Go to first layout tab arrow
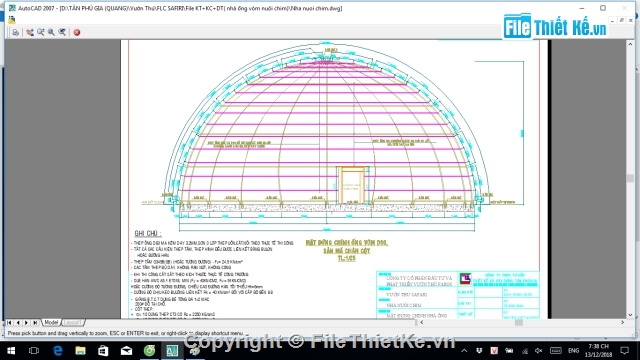 tap(9, 322)
